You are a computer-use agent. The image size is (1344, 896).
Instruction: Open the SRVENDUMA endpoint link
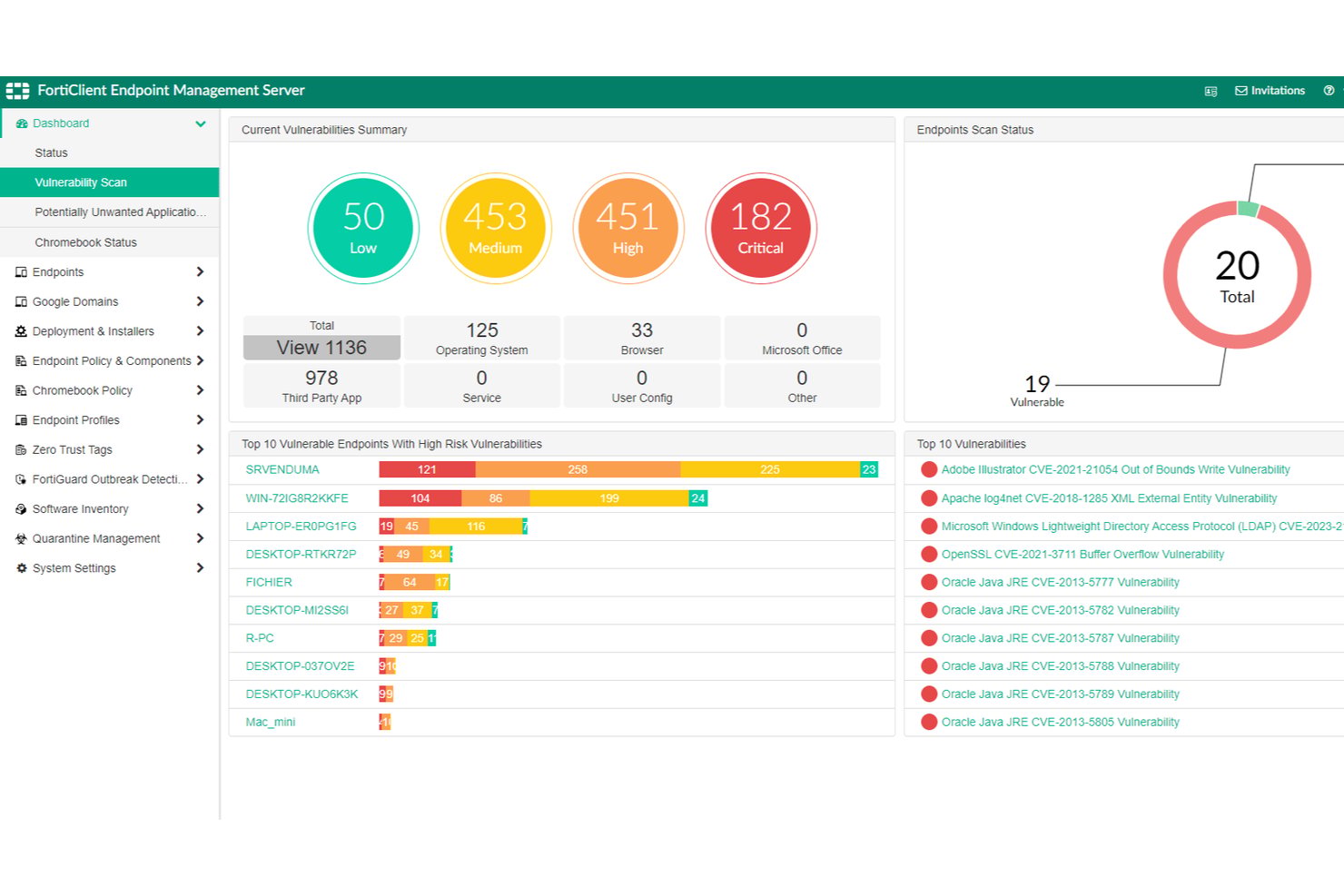click(282, 470)
